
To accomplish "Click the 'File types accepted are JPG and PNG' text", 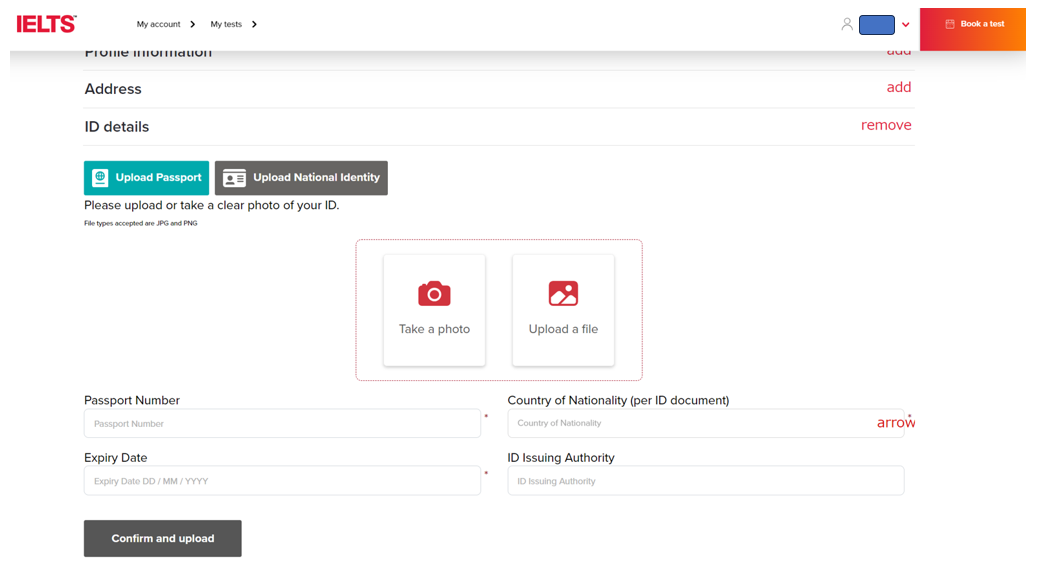I will 140,223.
